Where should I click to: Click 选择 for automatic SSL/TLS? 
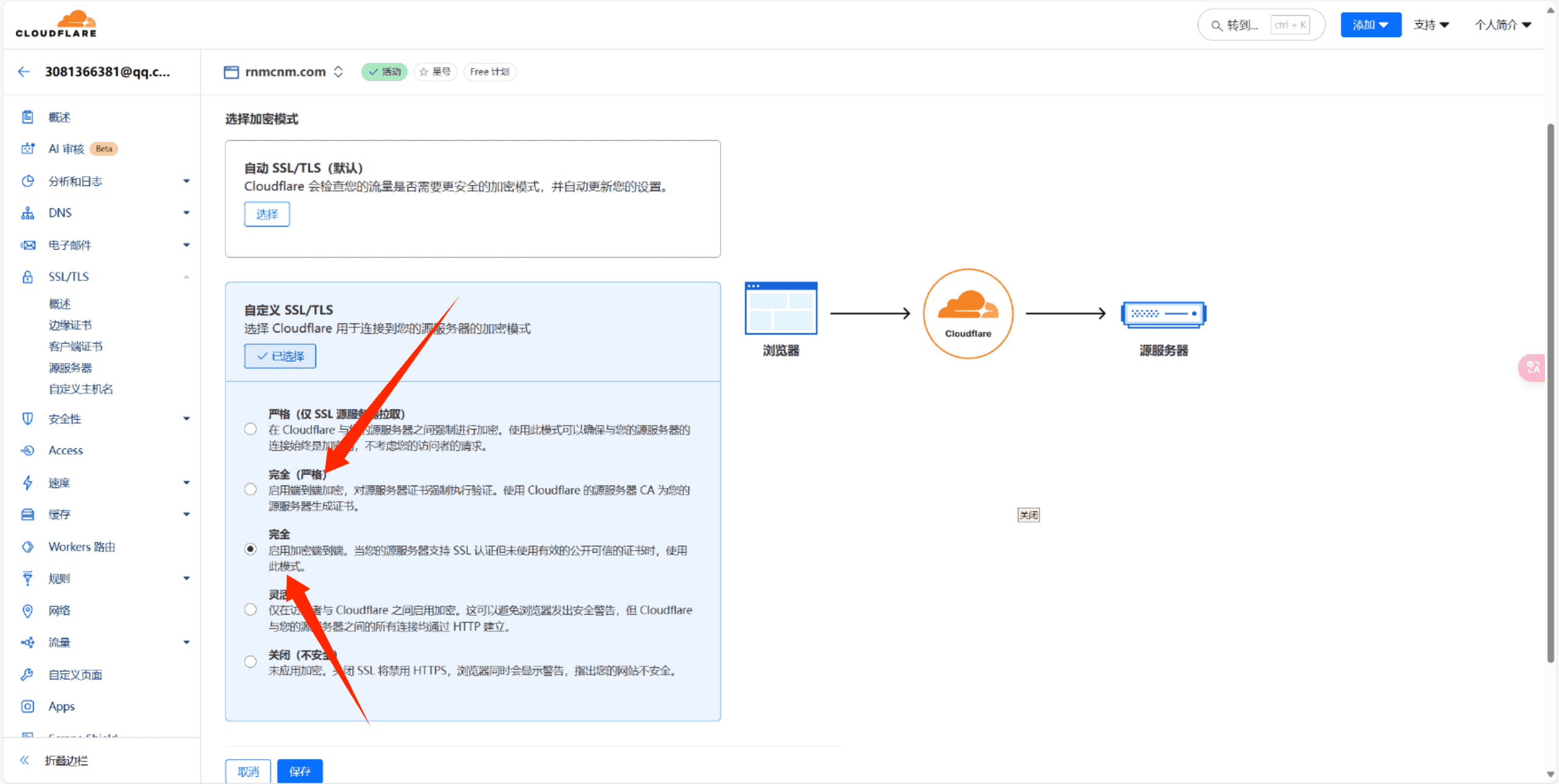pyautogui.click(x=266, y=214)
